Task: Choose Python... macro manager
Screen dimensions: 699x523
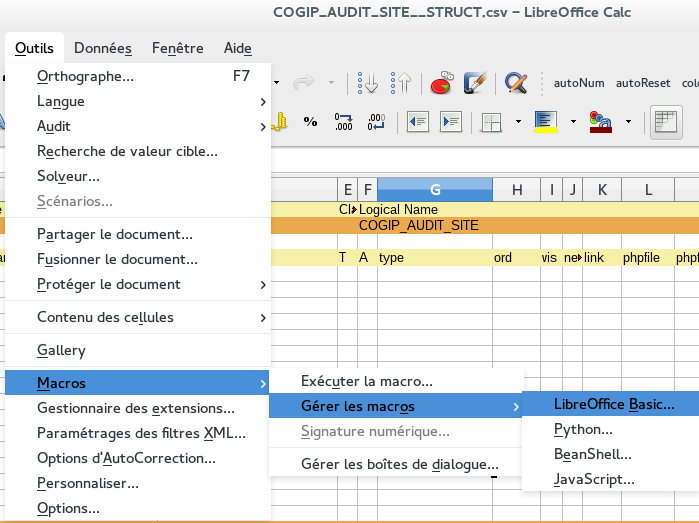Action: pos(611,429)
